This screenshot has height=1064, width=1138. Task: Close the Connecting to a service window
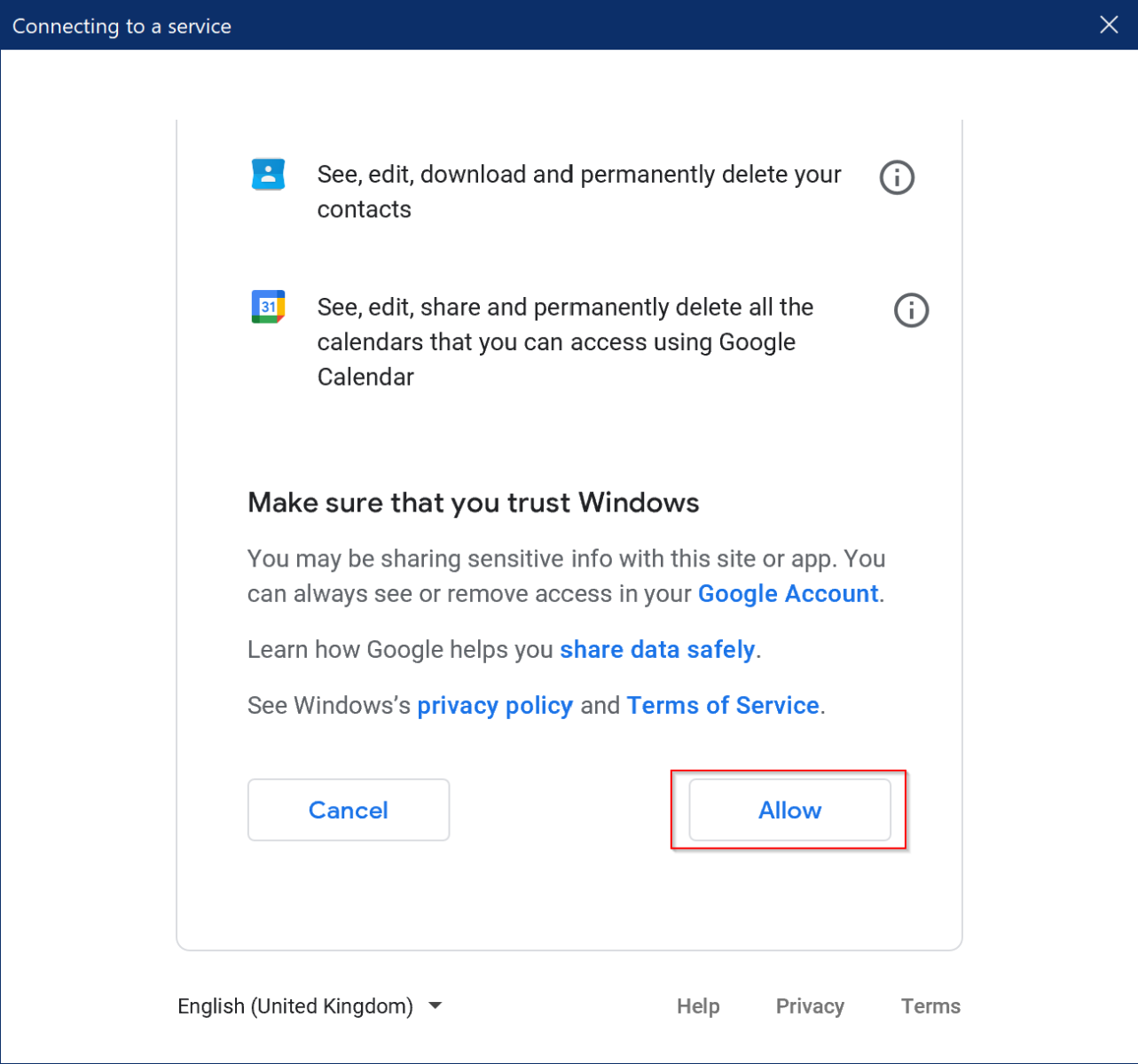pos(1109,25)
